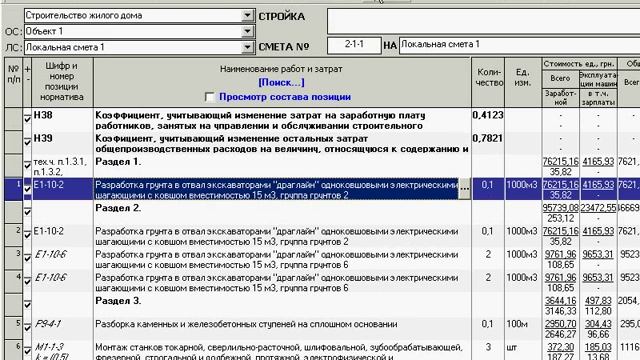Toggle checkbox of row 3 Е1-10-6
Viewport: 640px width, 360px height.
pyautogui.click(x=27, y=259)
